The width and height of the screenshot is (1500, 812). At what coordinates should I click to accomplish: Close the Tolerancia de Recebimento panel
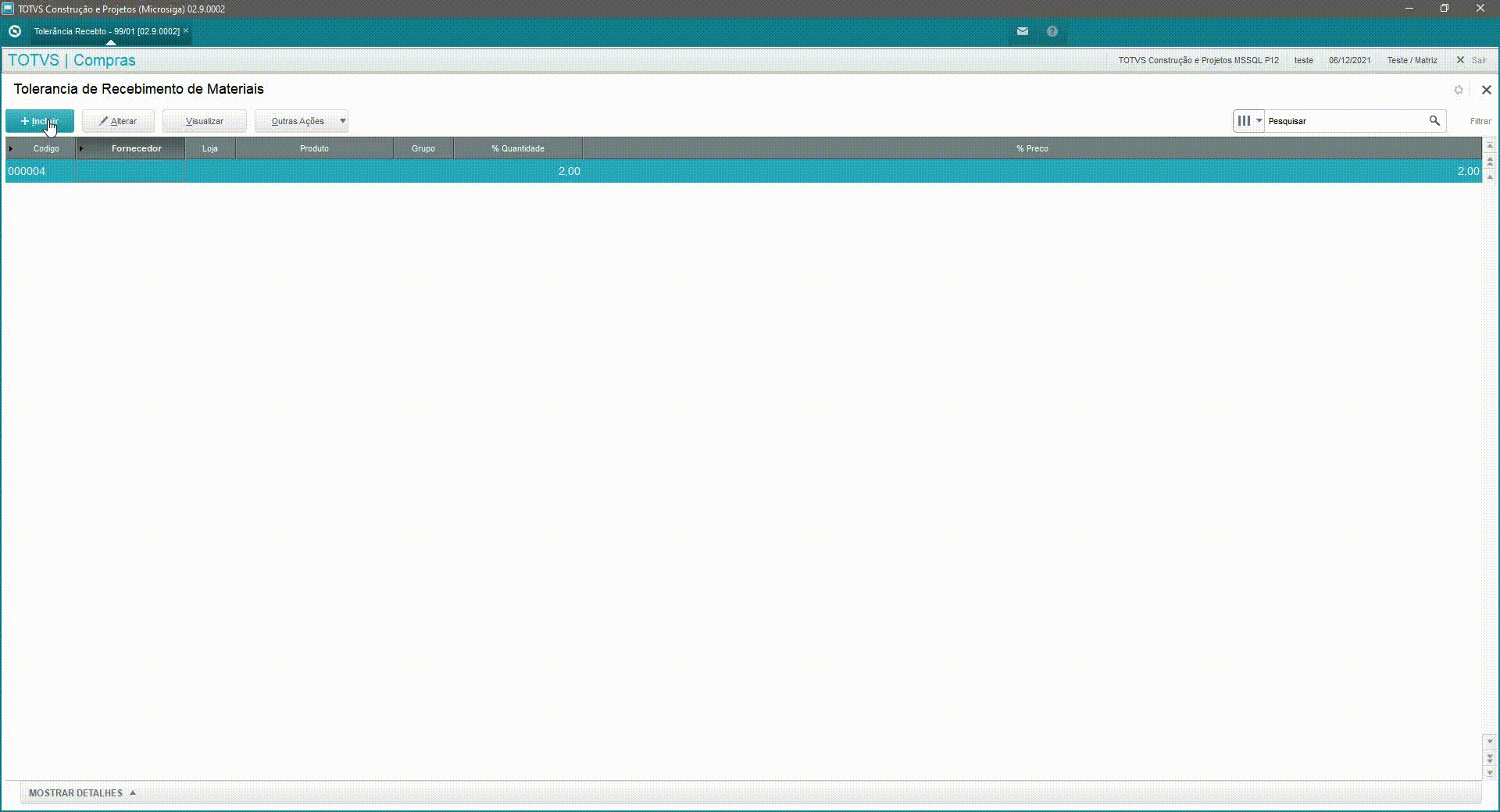[1486, 90]
